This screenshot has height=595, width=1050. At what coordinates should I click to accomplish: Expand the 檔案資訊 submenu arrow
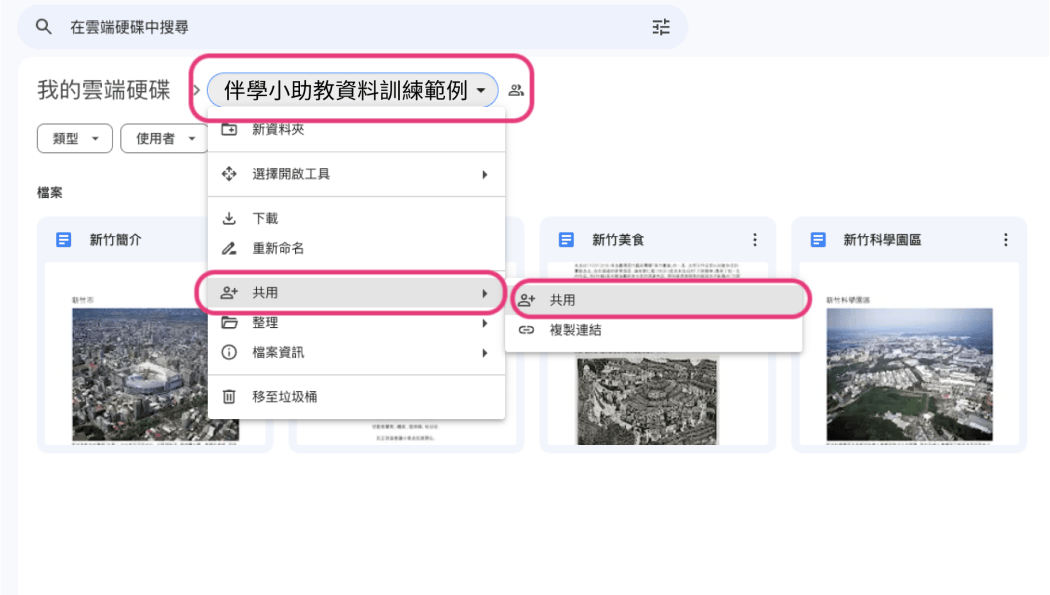pos(485,353)
